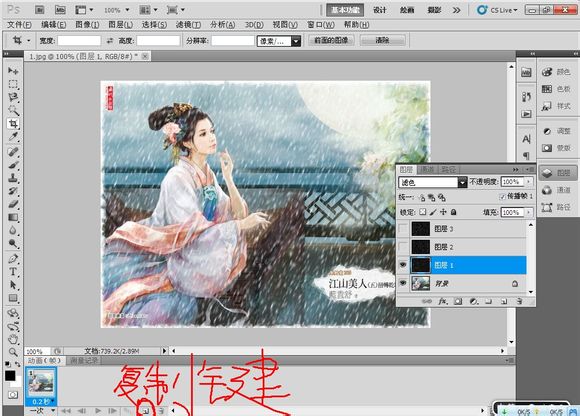Image resolution: width=580 pixels, height=416 pixels.
Task: Select the Eraser tool
Action: 13,204
